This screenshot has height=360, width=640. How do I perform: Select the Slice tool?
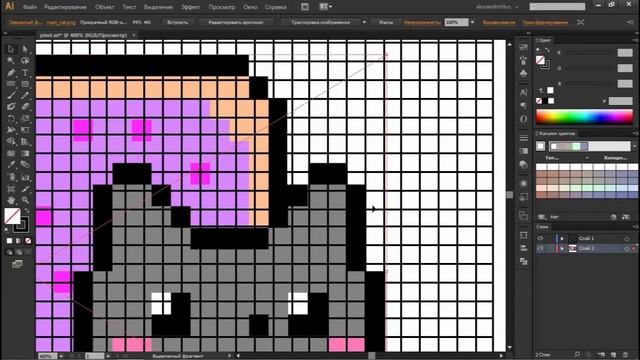click(25, 189)
